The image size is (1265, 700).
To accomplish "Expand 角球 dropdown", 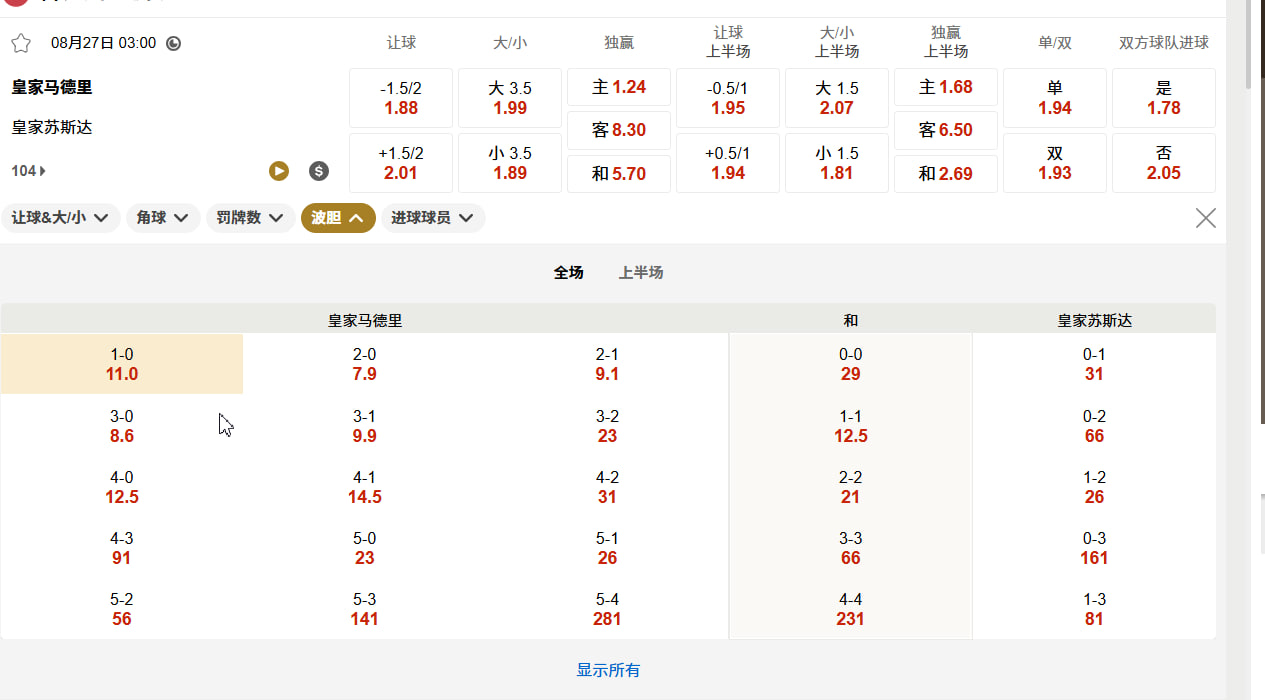I will [163, 218].
